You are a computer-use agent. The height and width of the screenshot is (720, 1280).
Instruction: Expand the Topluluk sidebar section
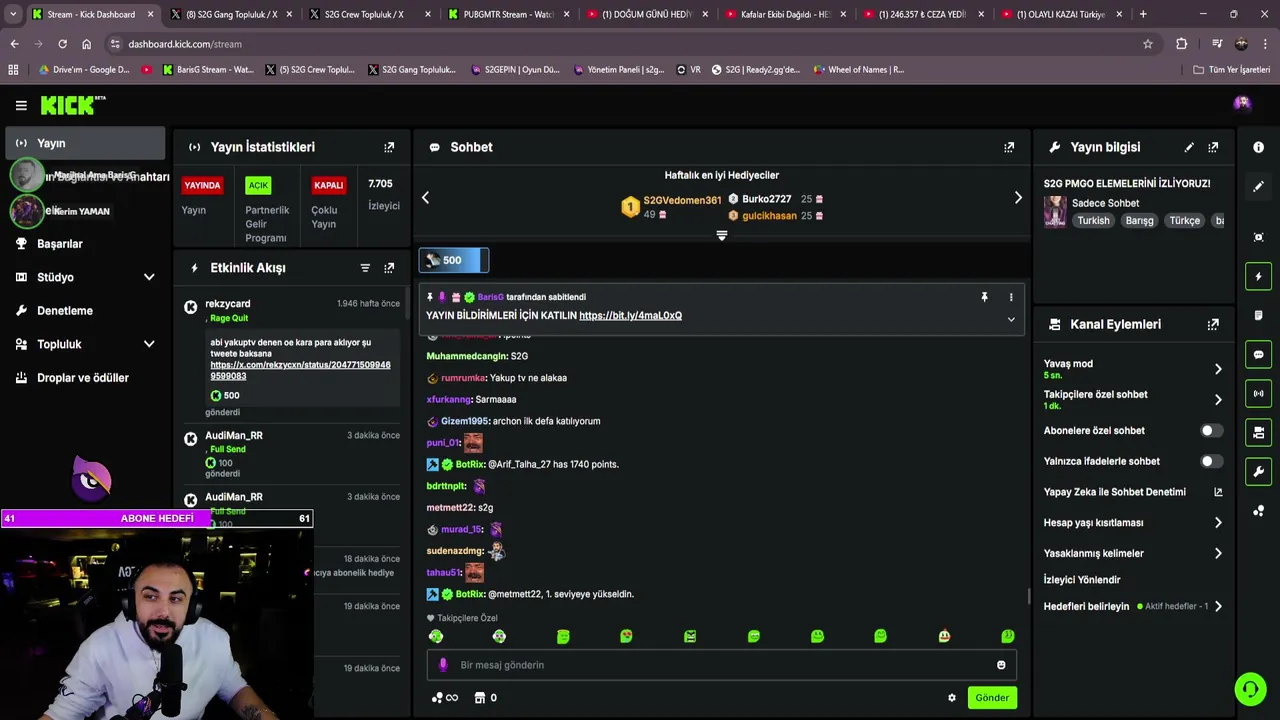click(x=149, y=344)
